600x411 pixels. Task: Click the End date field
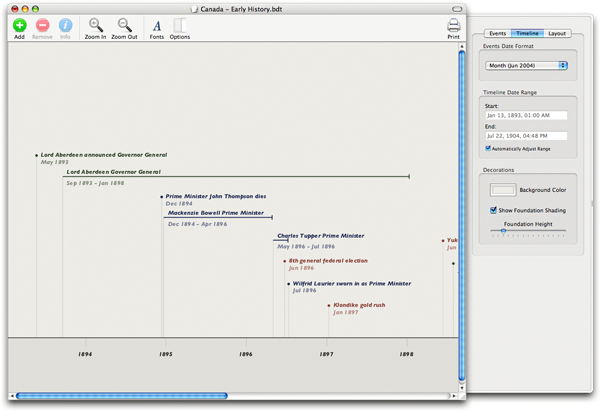click(x=526, y=136)
